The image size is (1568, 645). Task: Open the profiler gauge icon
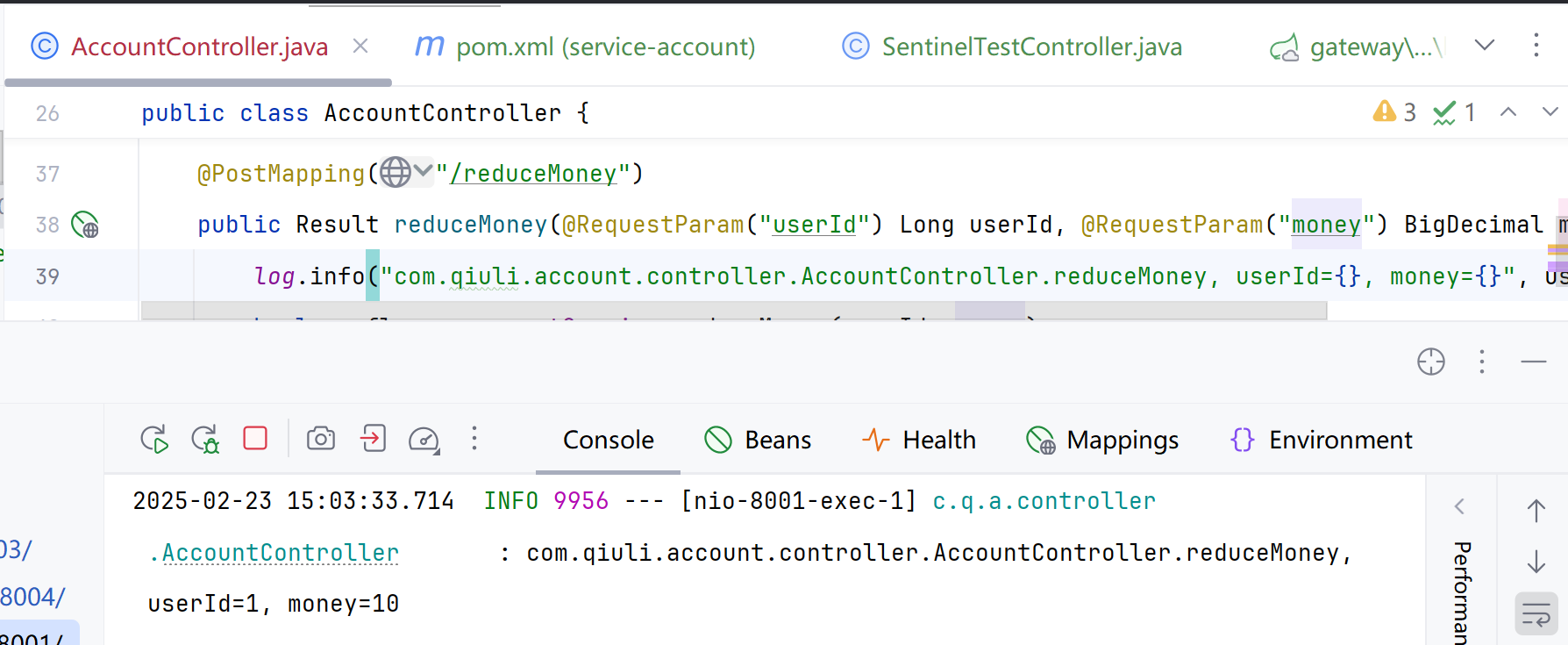tap(424, 439)
